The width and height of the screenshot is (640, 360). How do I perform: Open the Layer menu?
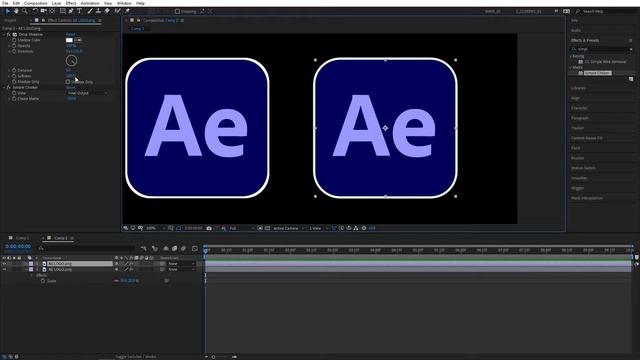pos(56,3)
